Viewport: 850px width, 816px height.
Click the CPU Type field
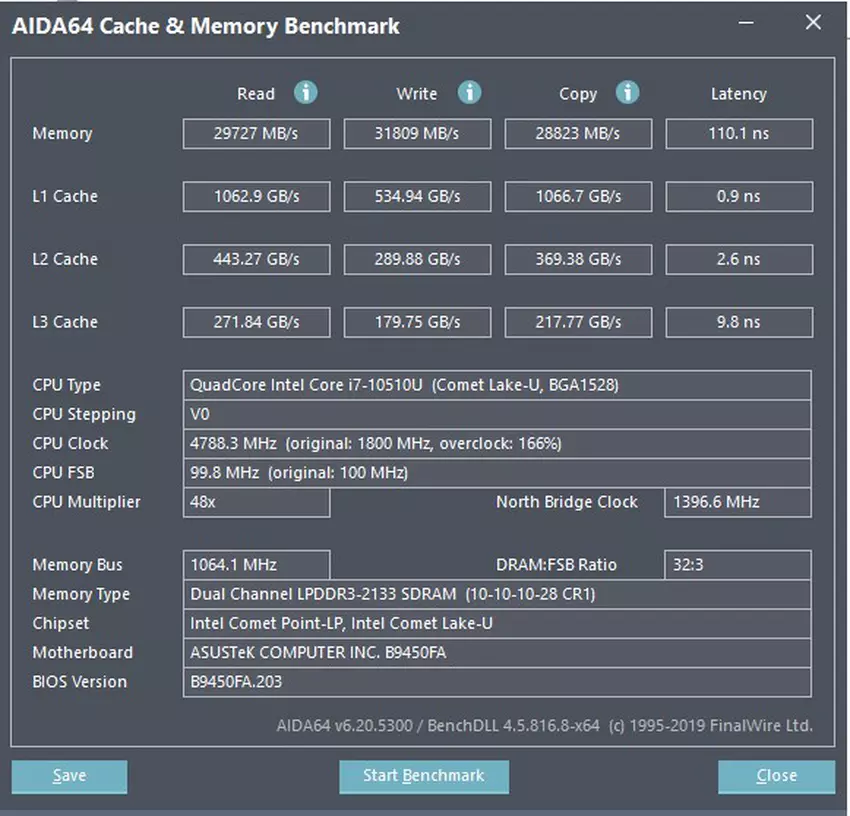point(497,385)
